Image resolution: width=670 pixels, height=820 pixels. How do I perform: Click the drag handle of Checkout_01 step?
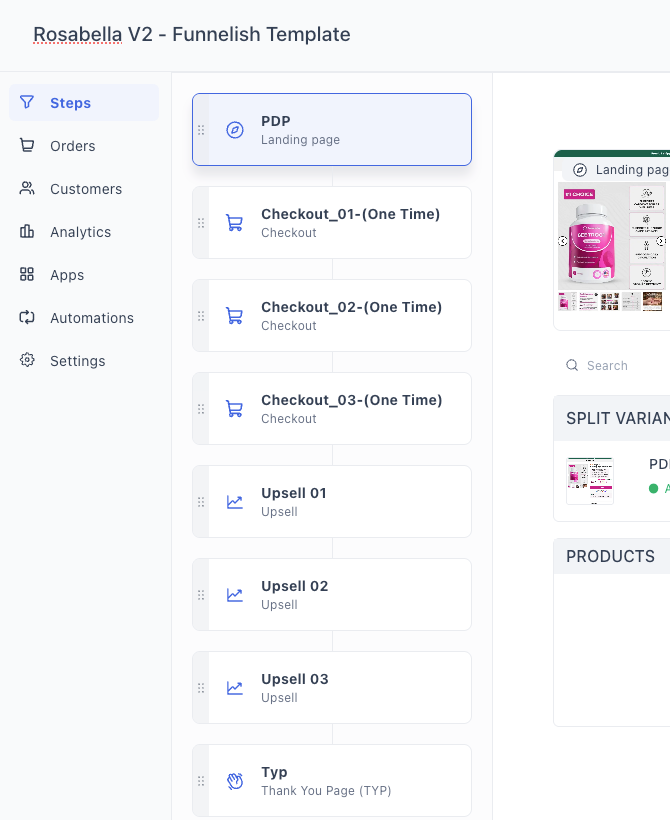tap(201, 223)
